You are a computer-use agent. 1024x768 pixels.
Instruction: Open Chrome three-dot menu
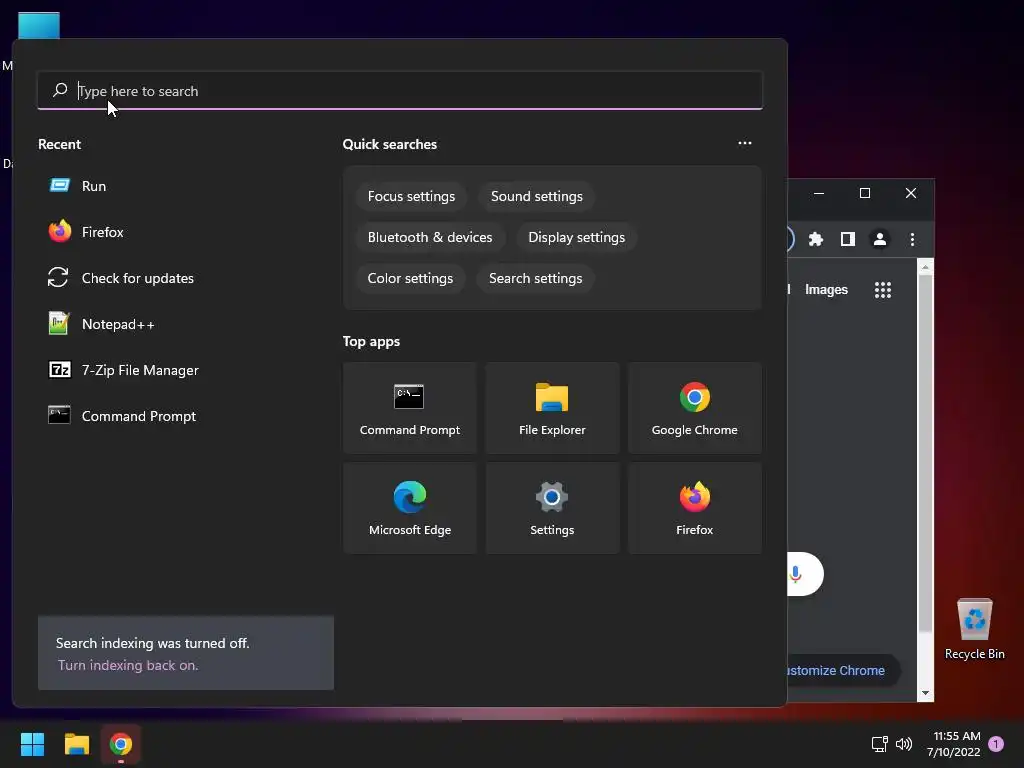(x=912, y=239)
